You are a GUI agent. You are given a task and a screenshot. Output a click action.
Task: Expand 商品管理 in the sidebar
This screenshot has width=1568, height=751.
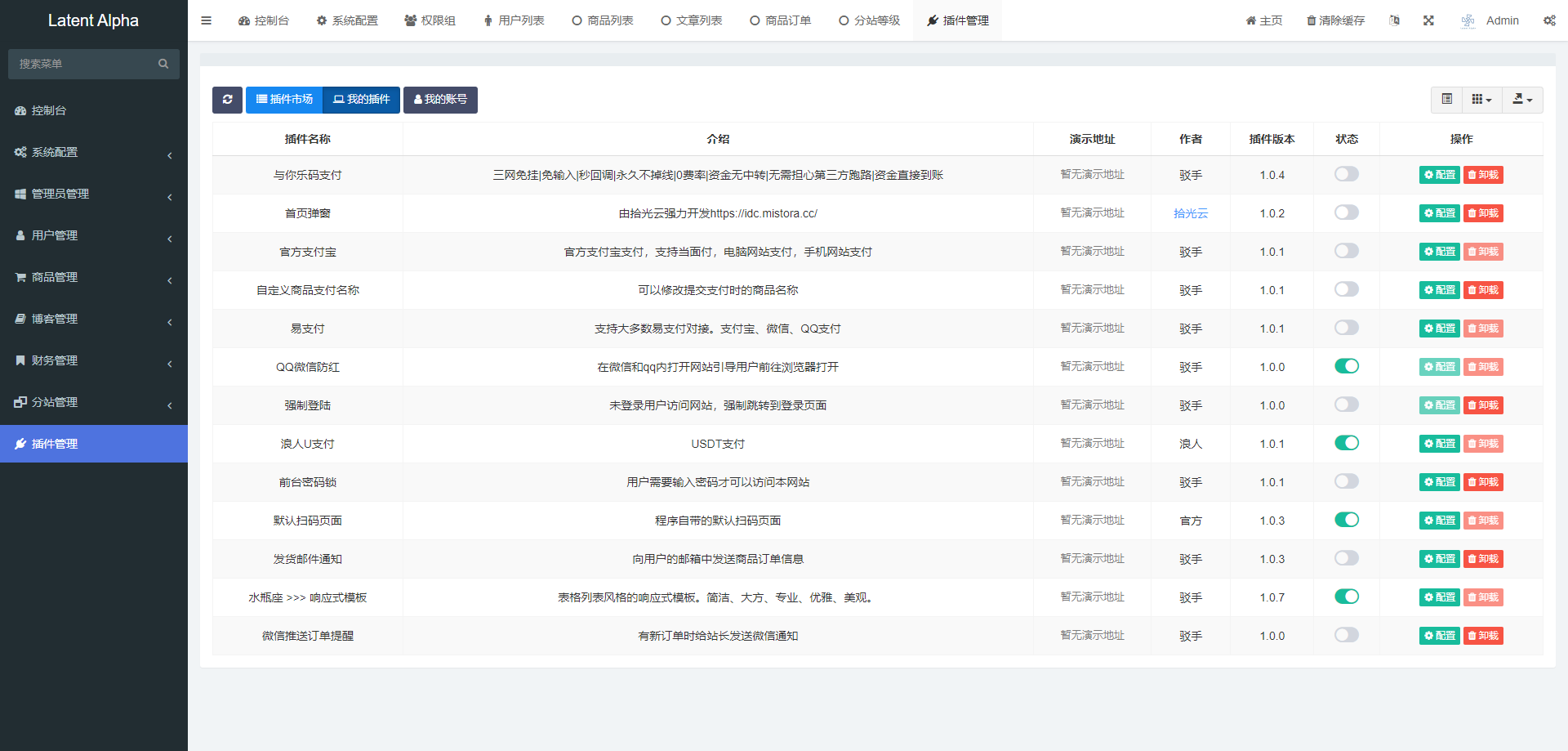click(94, 277)
